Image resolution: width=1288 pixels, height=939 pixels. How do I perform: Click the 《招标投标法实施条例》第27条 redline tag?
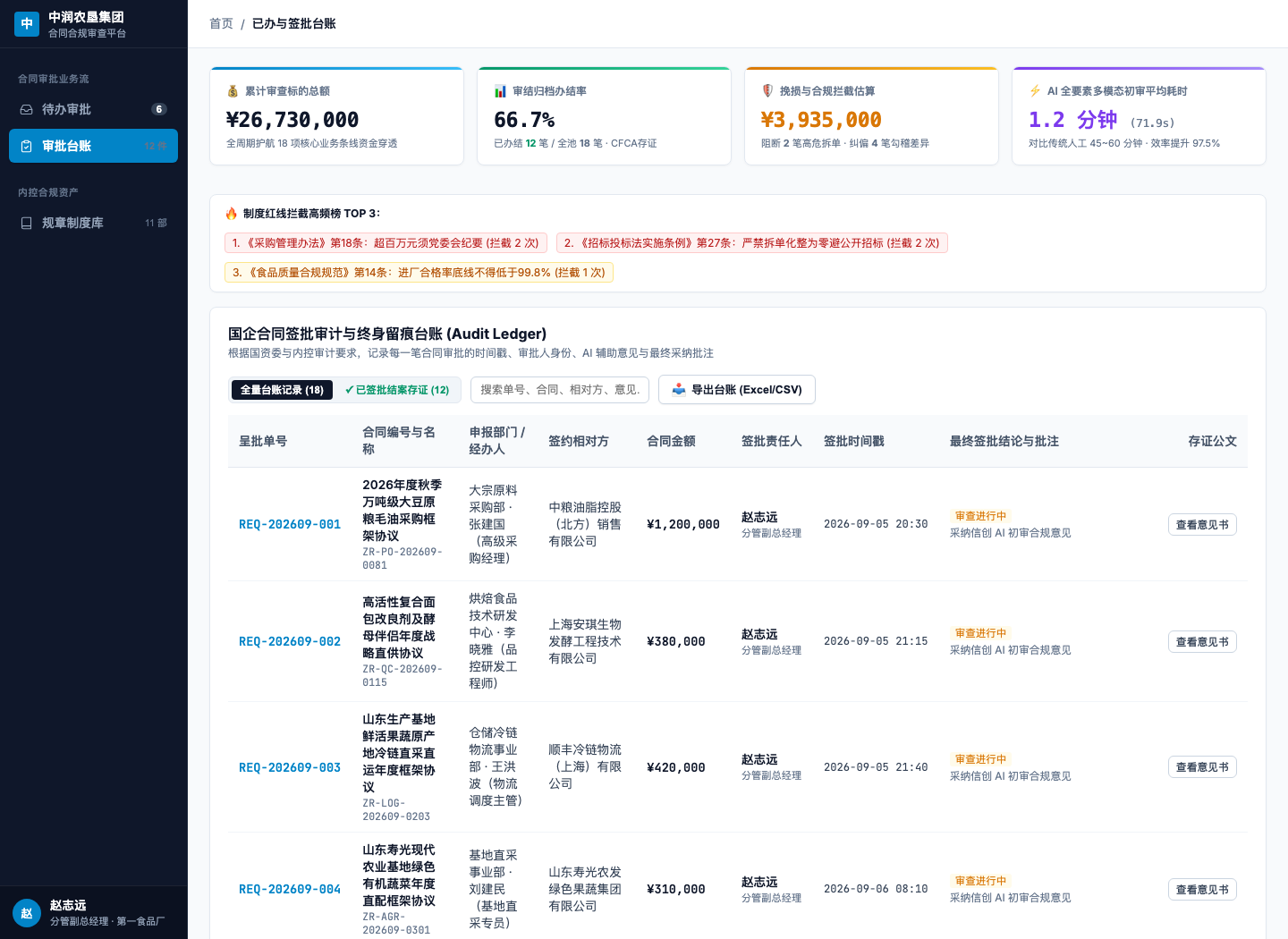pyautogui.click(x=752, y=243)
